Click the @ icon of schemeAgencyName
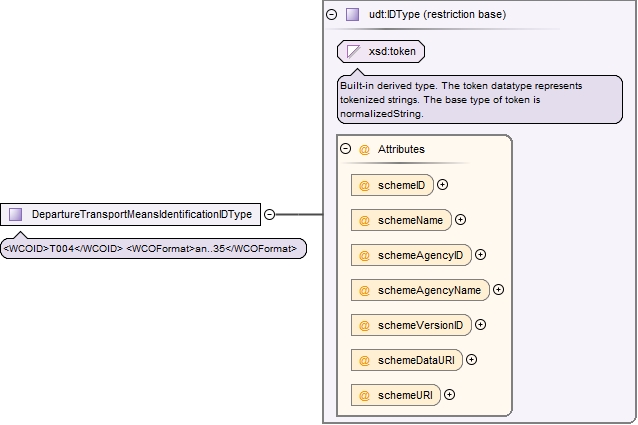 (364, 290)
